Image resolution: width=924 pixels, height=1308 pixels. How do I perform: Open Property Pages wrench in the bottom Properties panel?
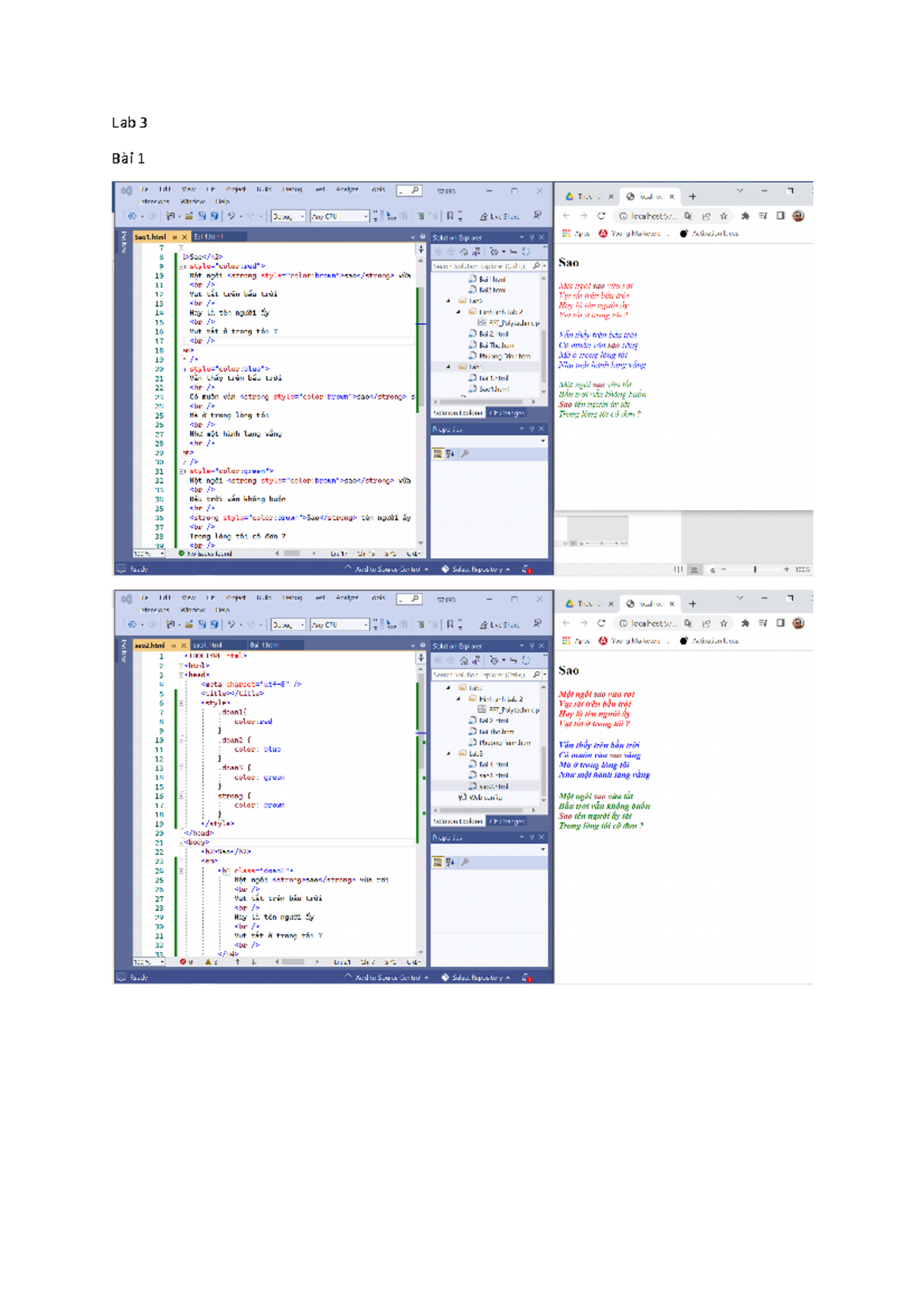[x=465, y=862]
